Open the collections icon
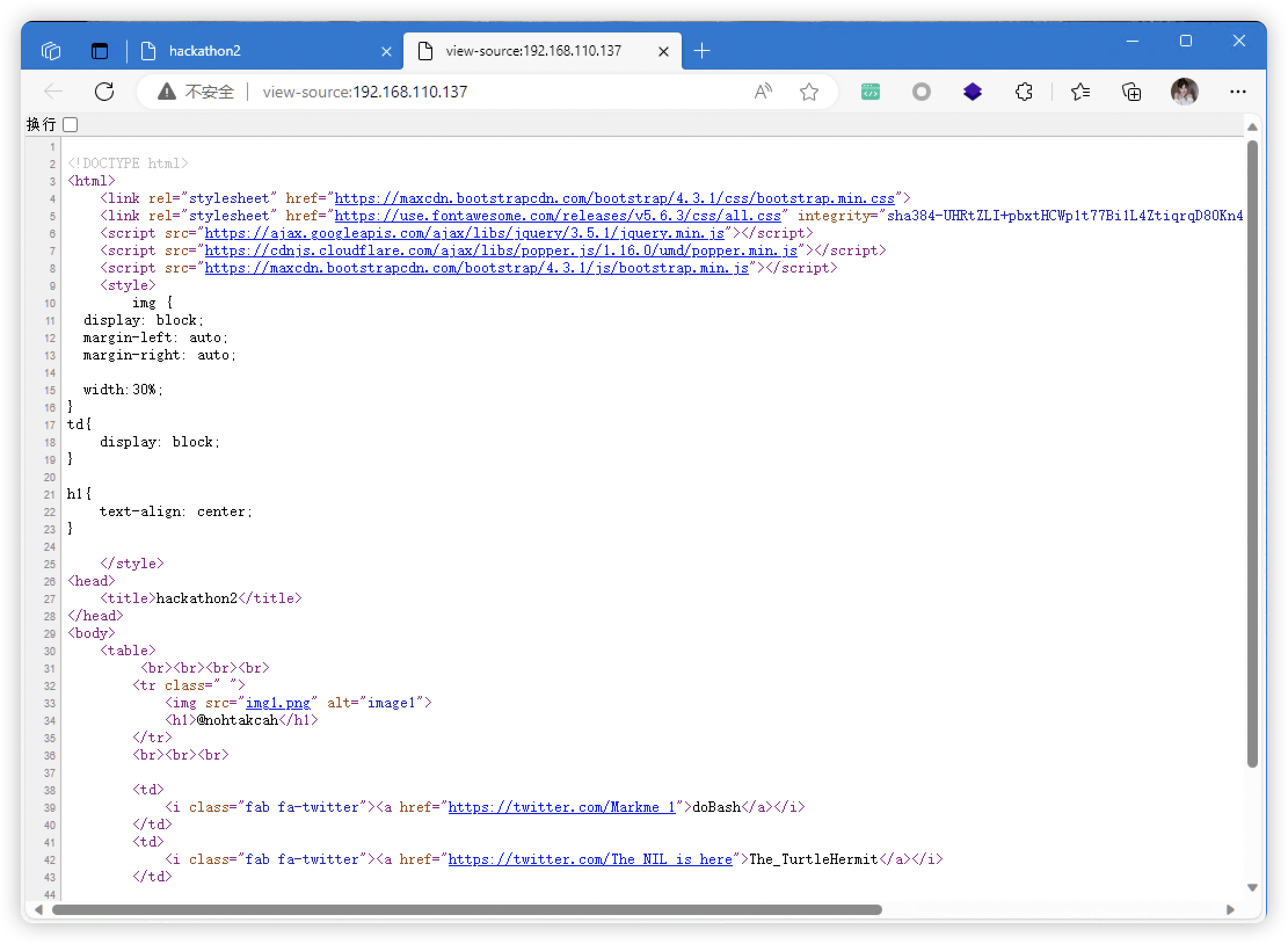Viewport: 1288px width, 944px height. pos(1131,91)
